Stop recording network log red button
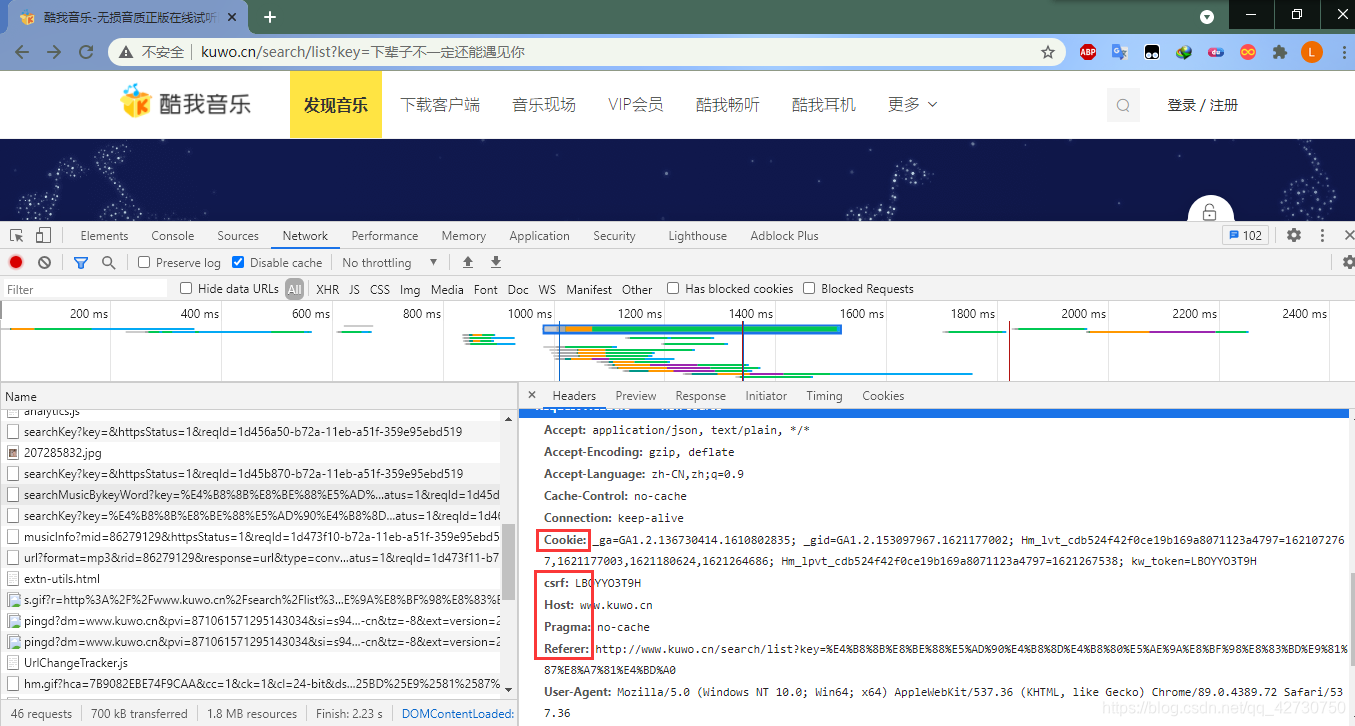 (16, 262)
